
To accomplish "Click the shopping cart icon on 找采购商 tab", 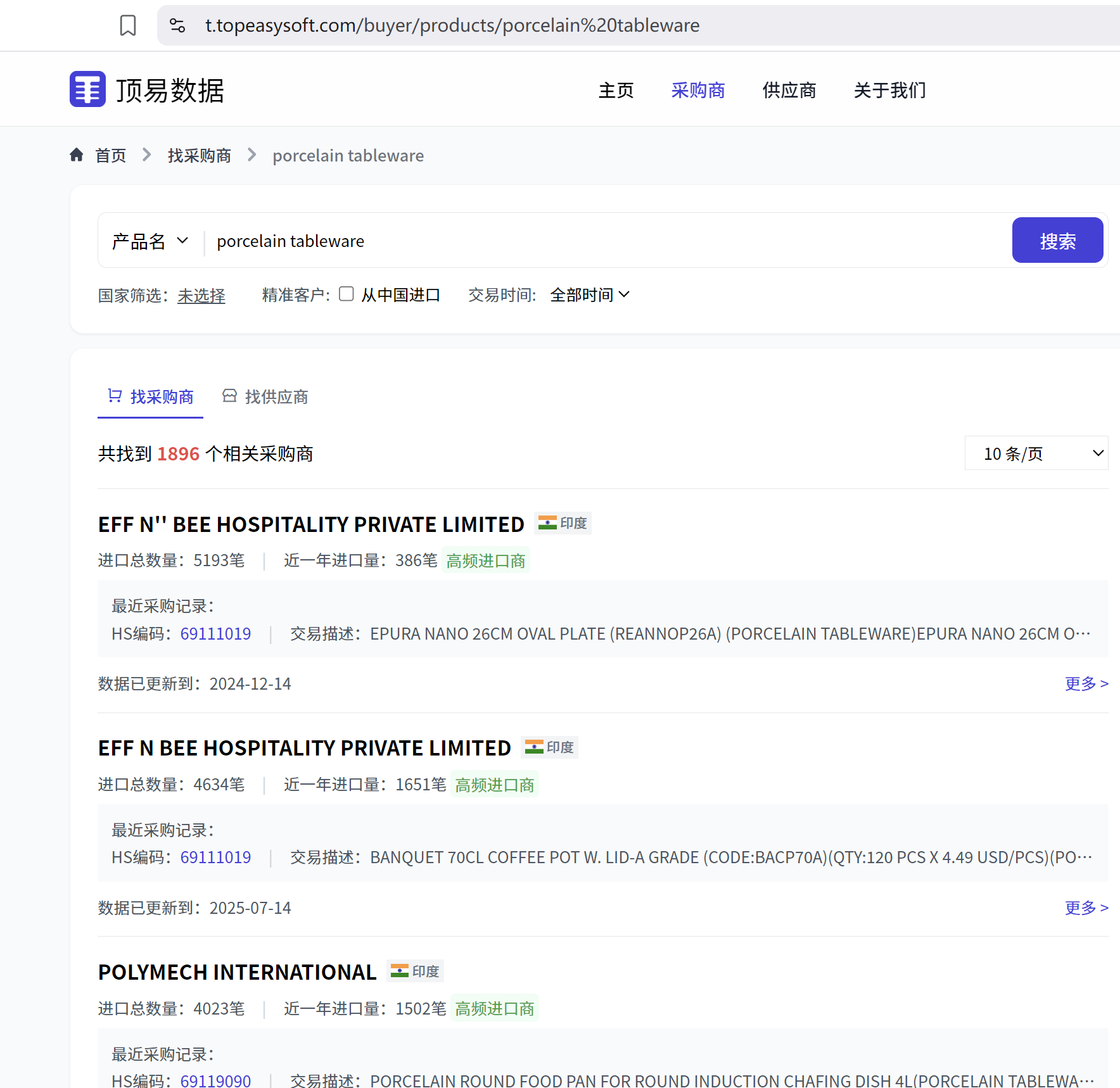I will [x=115, y=396].
